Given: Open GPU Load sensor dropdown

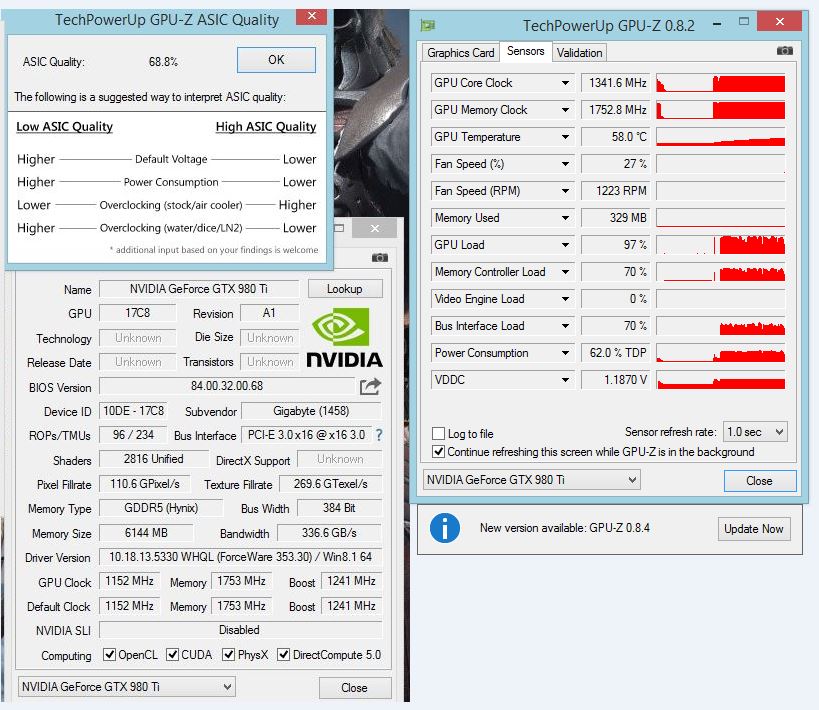Looking at the screenshot, I should [565, 245].
